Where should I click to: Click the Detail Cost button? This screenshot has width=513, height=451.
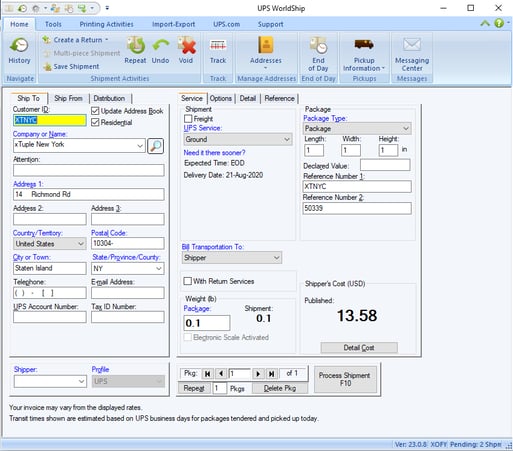pos(359,348)
